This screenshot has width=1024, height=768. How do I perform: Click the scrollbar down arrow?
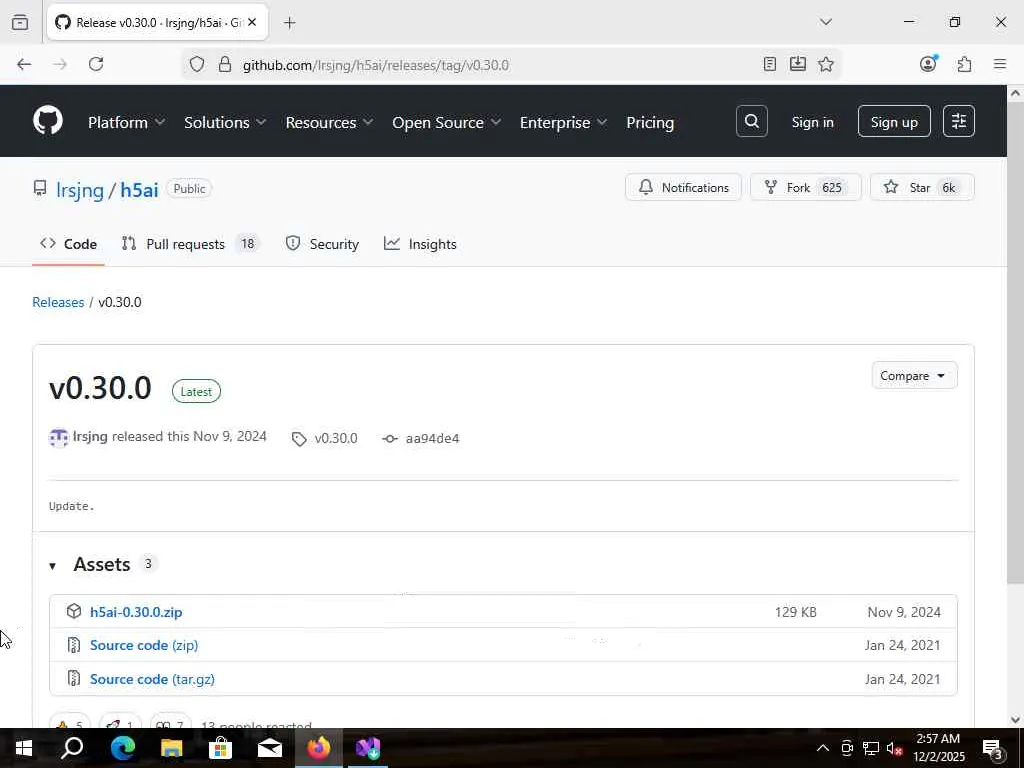click(x=1015, y=720)
